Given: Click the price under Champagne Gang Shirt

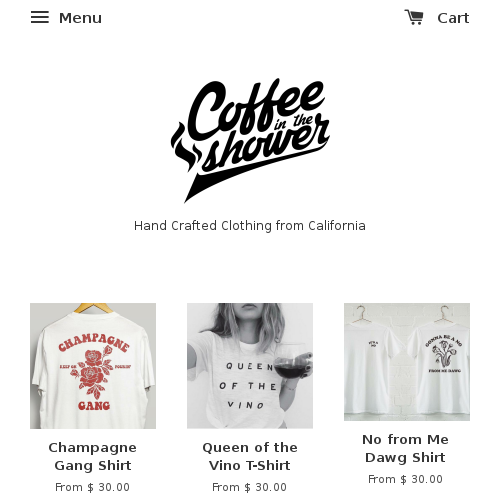Looking at the screenshot, I should click(92, 487).
